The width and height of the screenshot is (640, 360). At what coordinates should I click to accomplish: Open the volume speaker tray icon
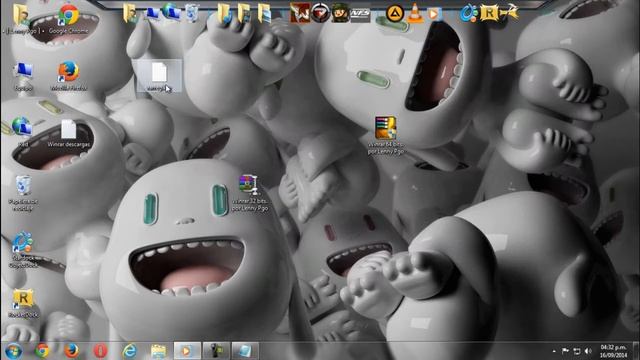coord(588,351)
